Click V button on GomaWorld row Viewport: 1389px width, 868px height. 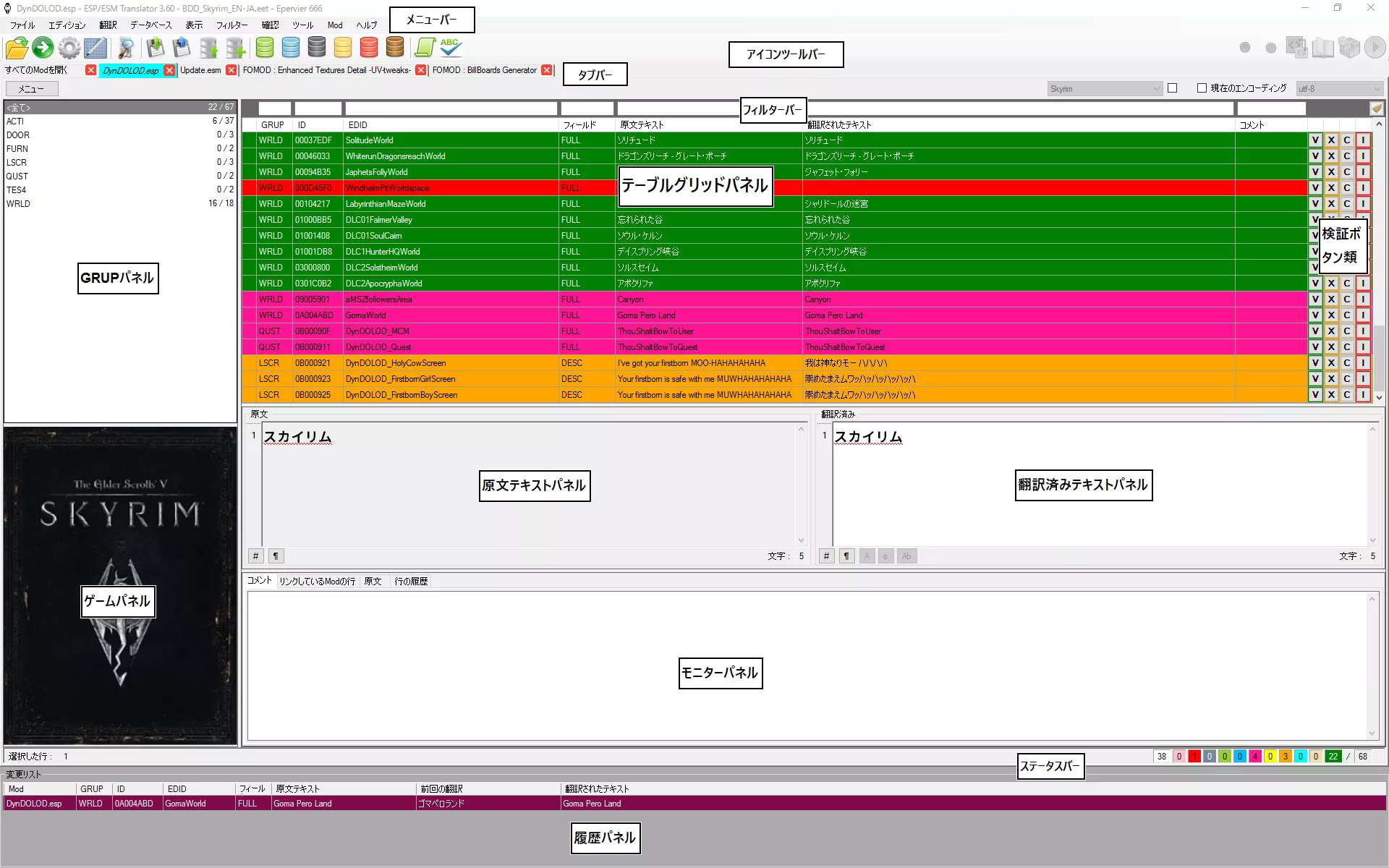pyautogui.click(x=1315, y=315)
